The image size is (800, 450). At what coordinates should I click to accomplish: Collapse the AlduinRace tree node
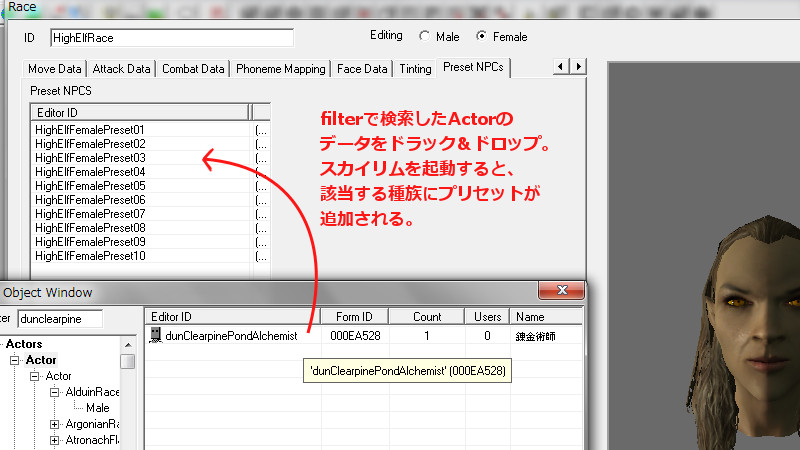(55, 392)
